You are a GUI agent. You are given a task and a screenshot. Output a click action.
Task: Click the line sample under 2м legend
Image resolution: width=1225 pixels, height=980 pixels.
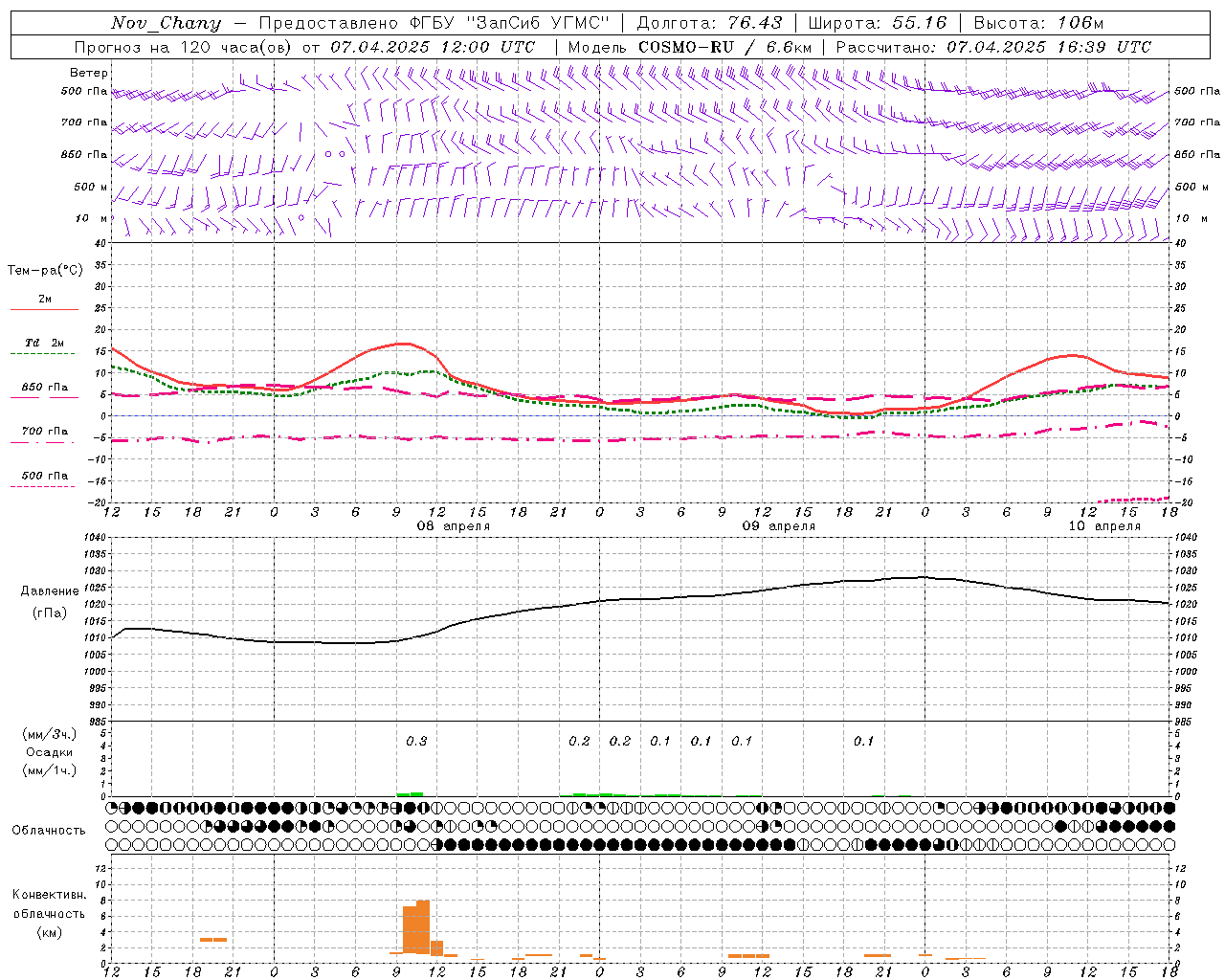click(44, 310)
